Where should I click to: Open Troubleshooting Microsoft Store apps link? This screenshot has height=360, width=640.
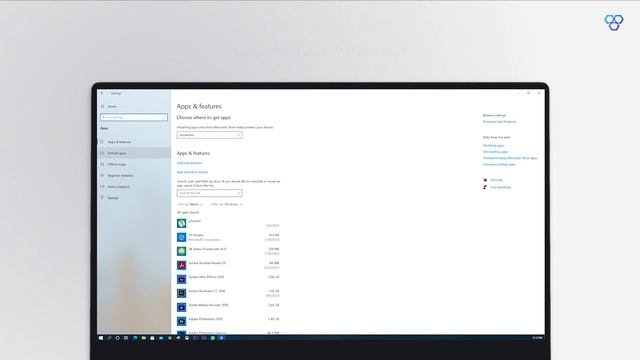coord(510,158)
